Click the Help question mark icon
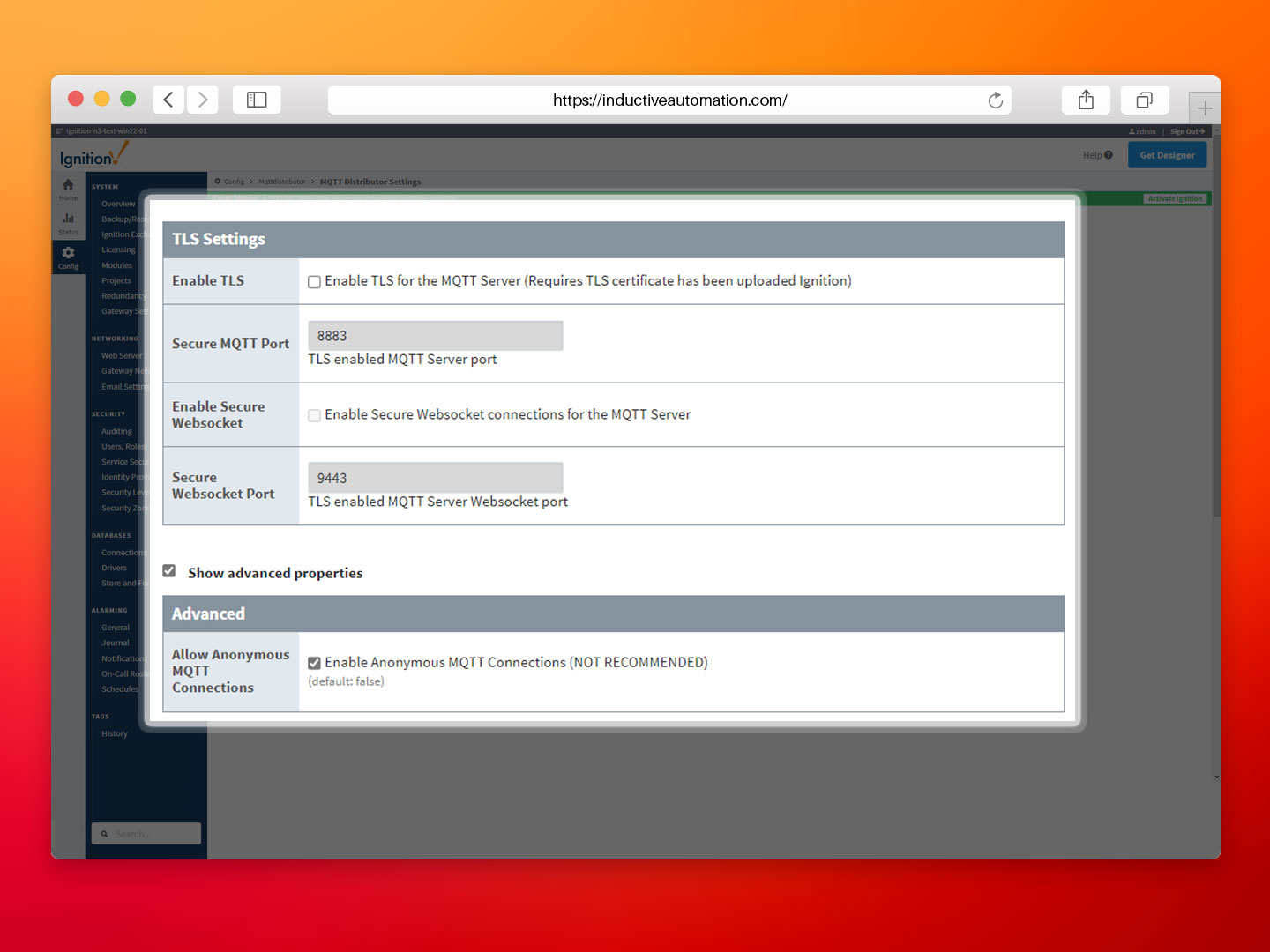This screenshot has width=1270, height=952. (x=1109, y=155)
